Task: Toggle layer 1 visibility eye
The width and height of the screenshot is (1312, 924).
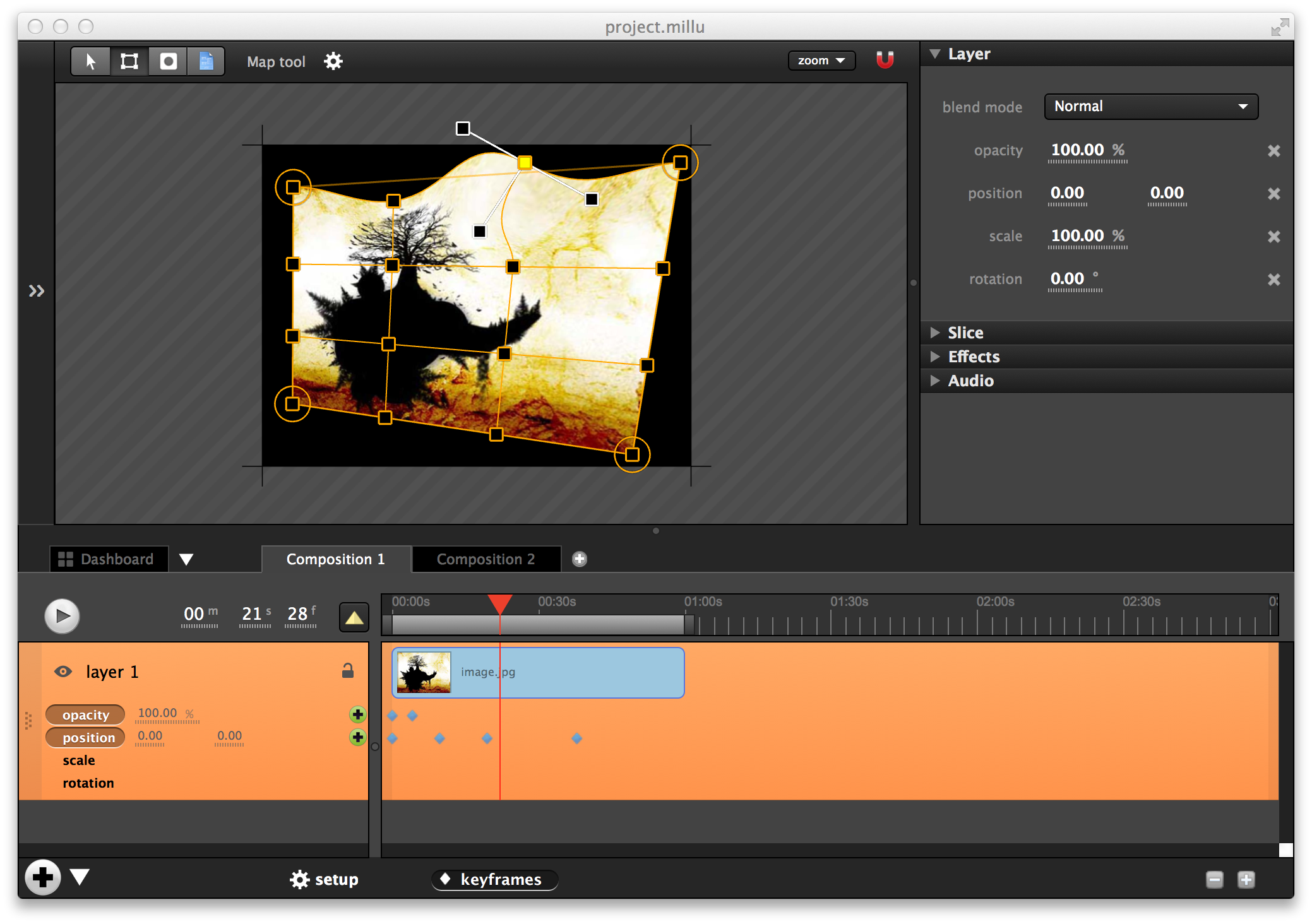Action: [x=63, y=672]
